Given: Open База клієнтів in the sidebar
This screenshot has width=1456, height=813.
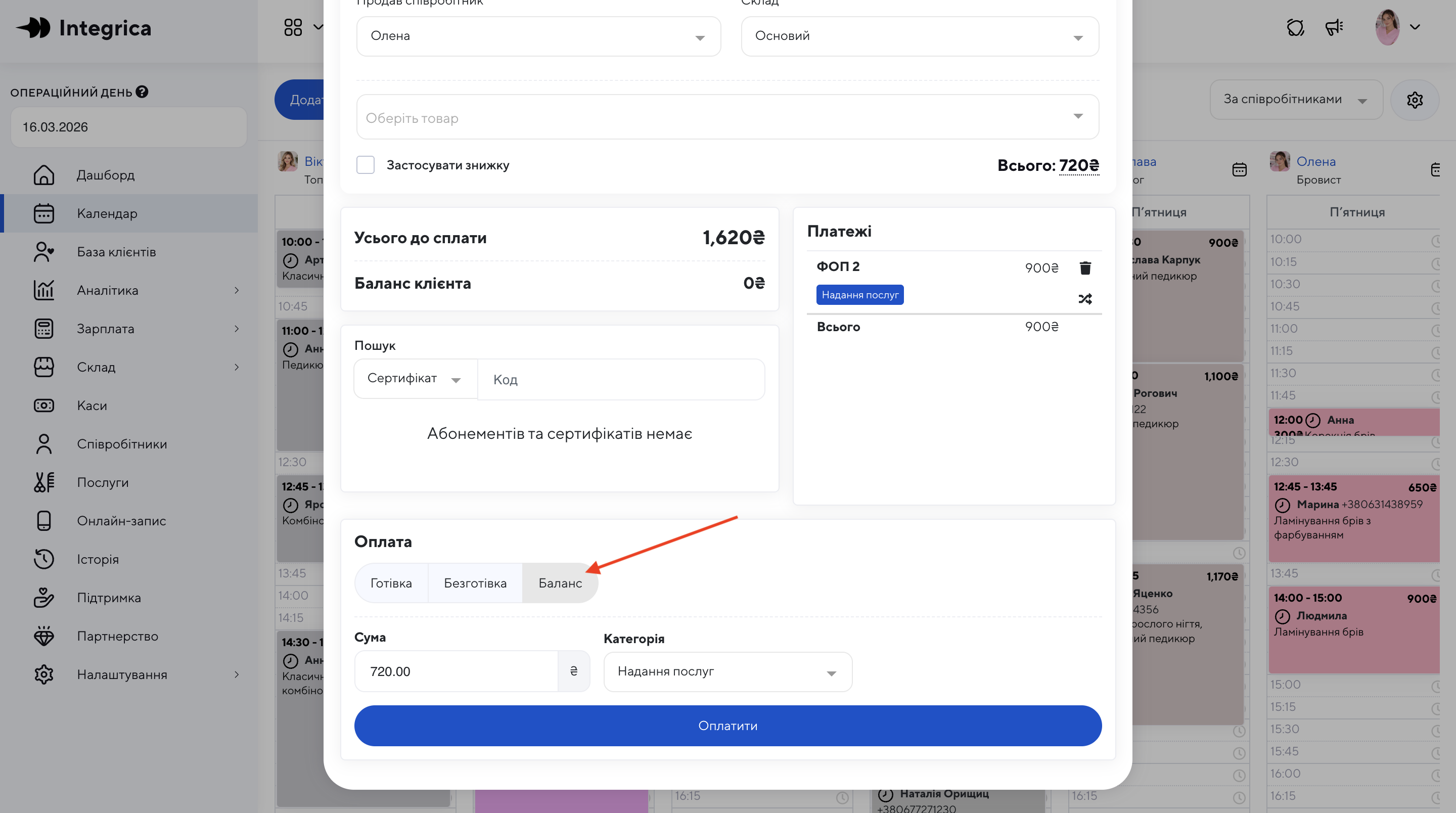Looking at the screenshot, I should coord(116,252).
